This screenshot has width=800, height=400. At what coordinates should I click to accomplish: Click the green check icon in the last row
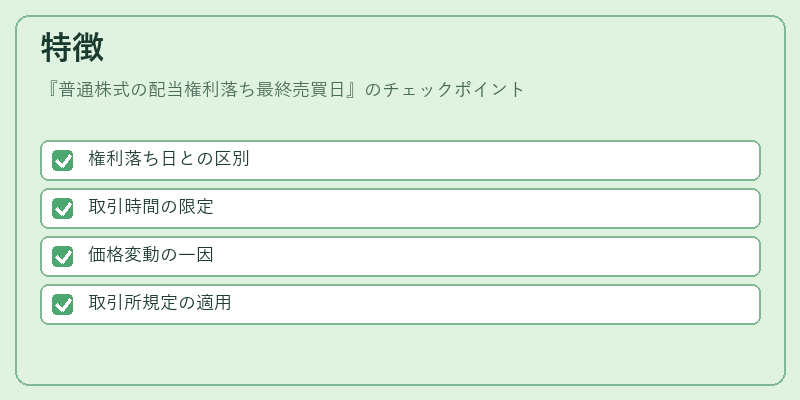[x=62, y=304]
